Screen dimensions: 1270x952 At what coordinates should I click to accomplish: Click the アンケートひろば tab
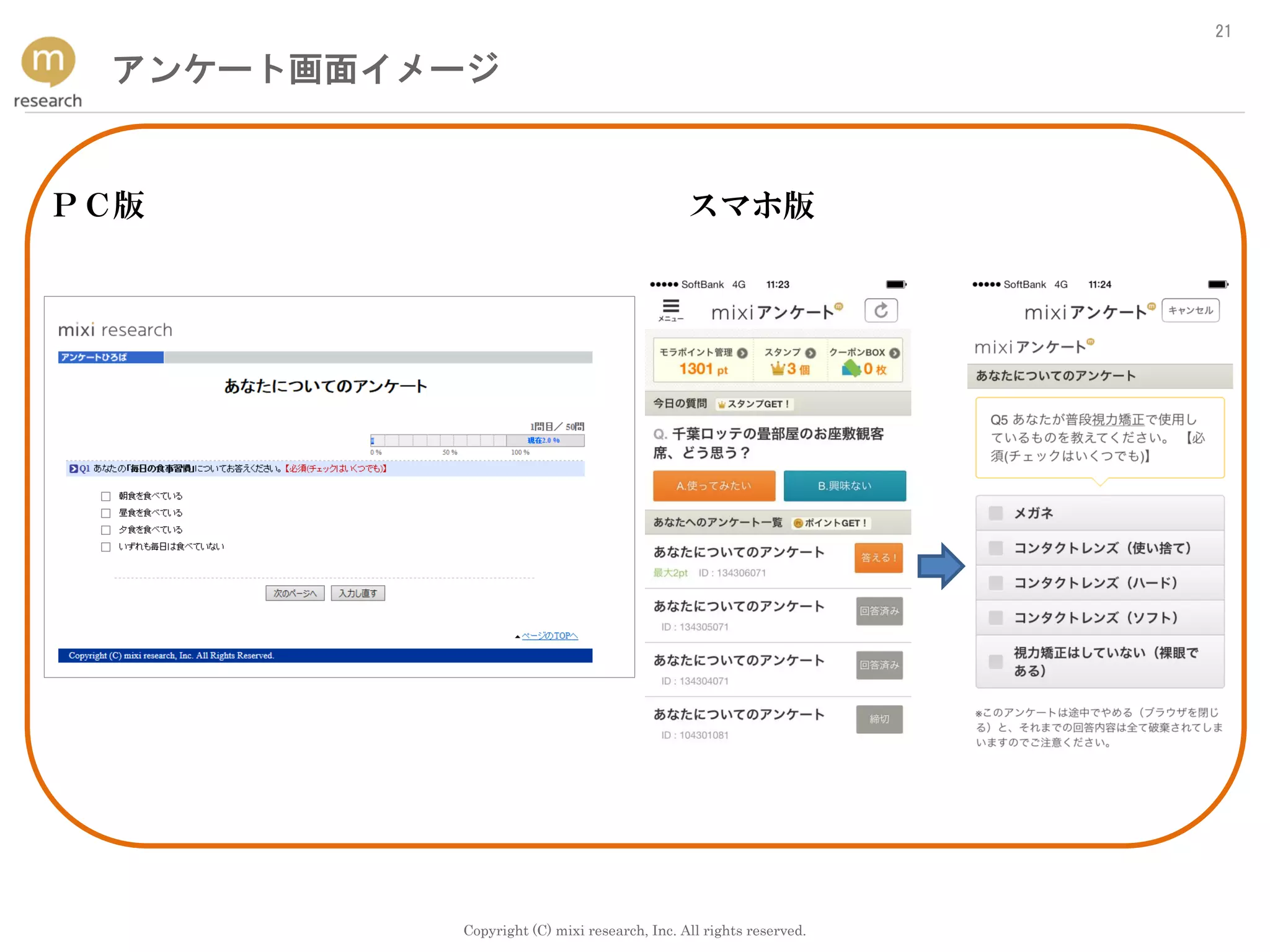[111, 357]
